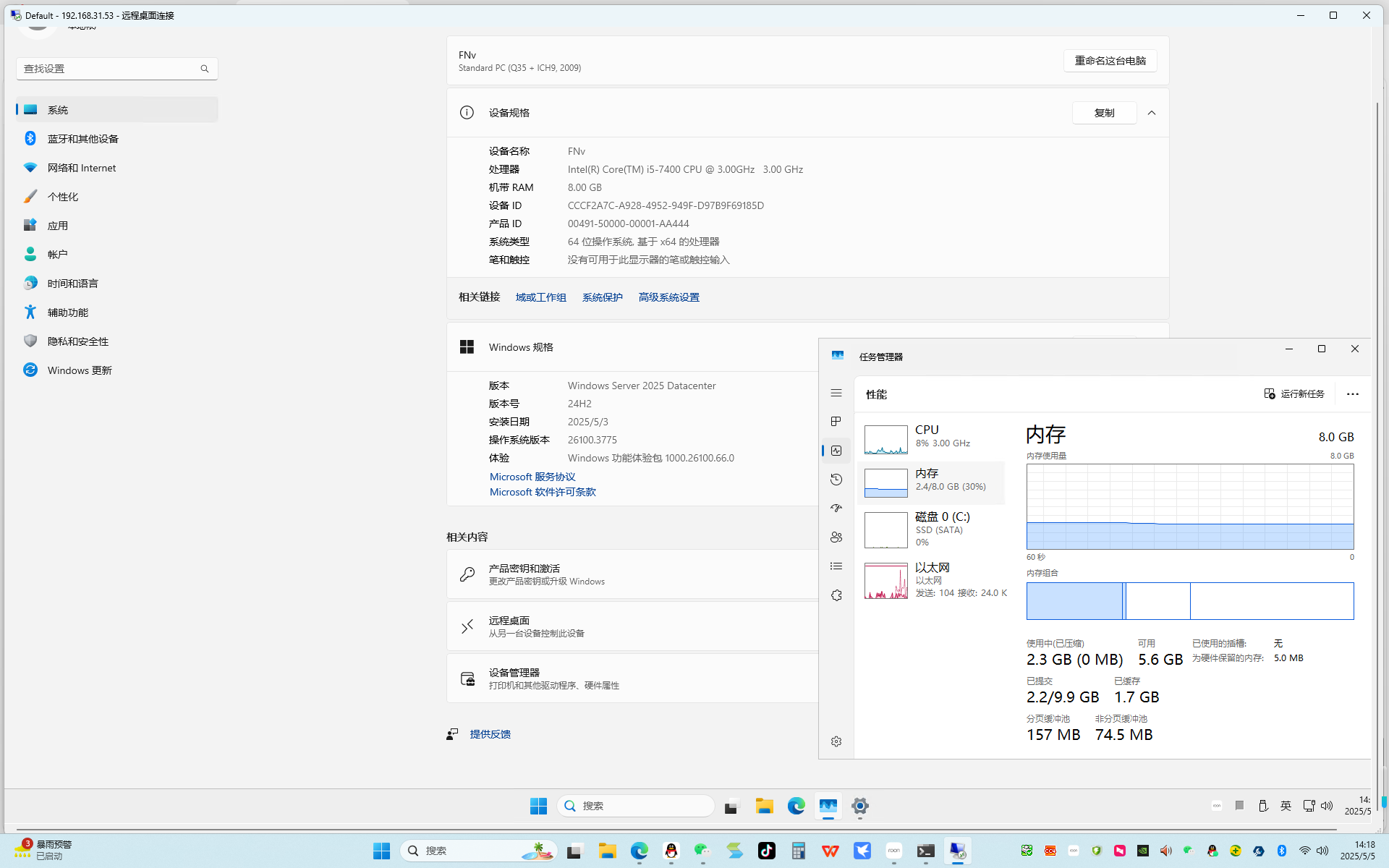Select the CPU performance graph entry
Screen dimensions: 1389x868
click(x=931, y=439)
